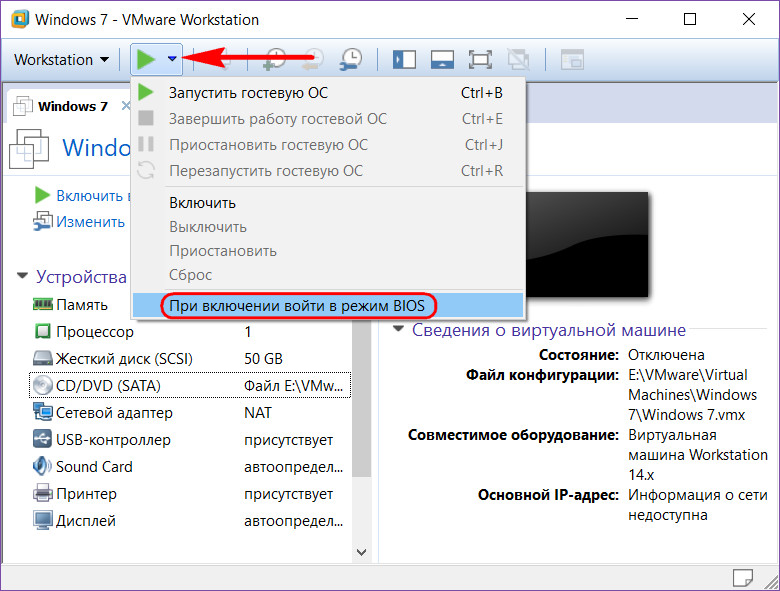The width and height of the screenshot is (780, 591).
Task: Click the large VM icon beside title
Action: coord(29,148)
